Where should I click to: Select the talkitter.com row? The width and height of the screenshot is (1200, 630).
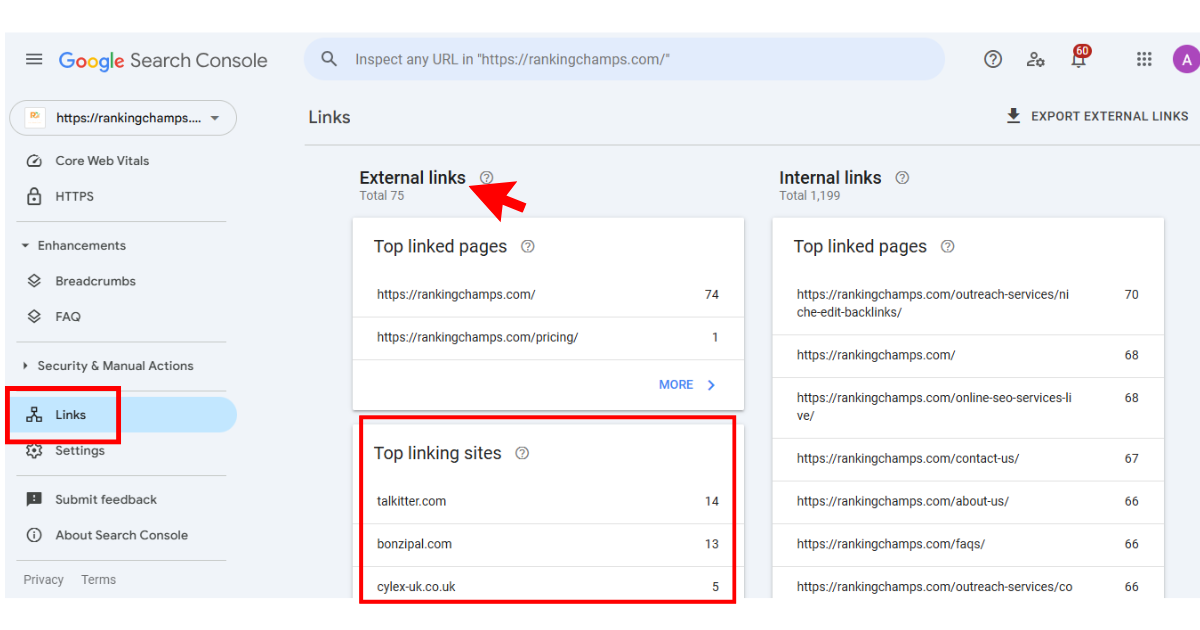[548, 502]
